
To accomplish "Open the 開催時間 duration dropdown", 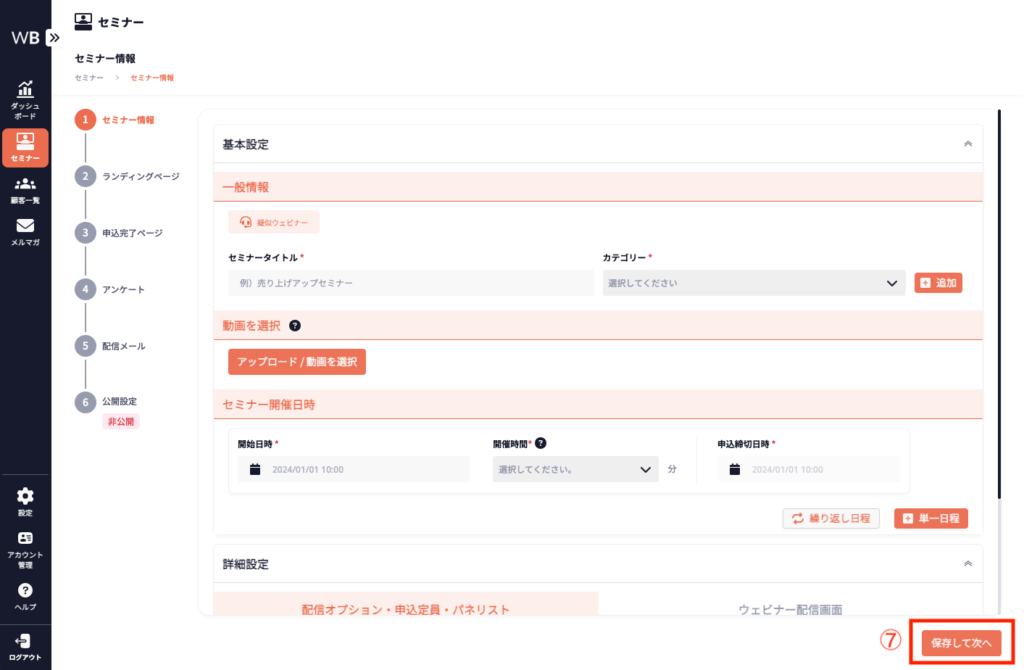I will click(575, 469).
